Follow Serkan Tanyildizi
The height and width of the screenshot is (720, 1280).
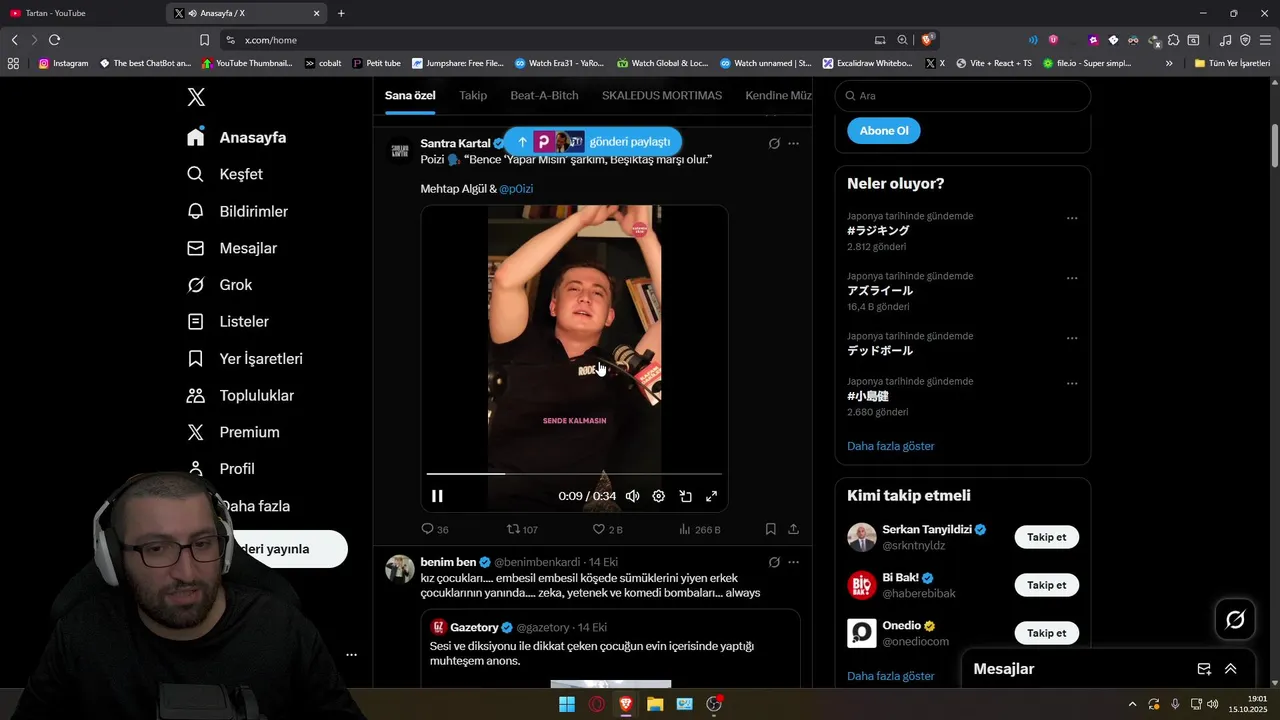point(1046,537)
